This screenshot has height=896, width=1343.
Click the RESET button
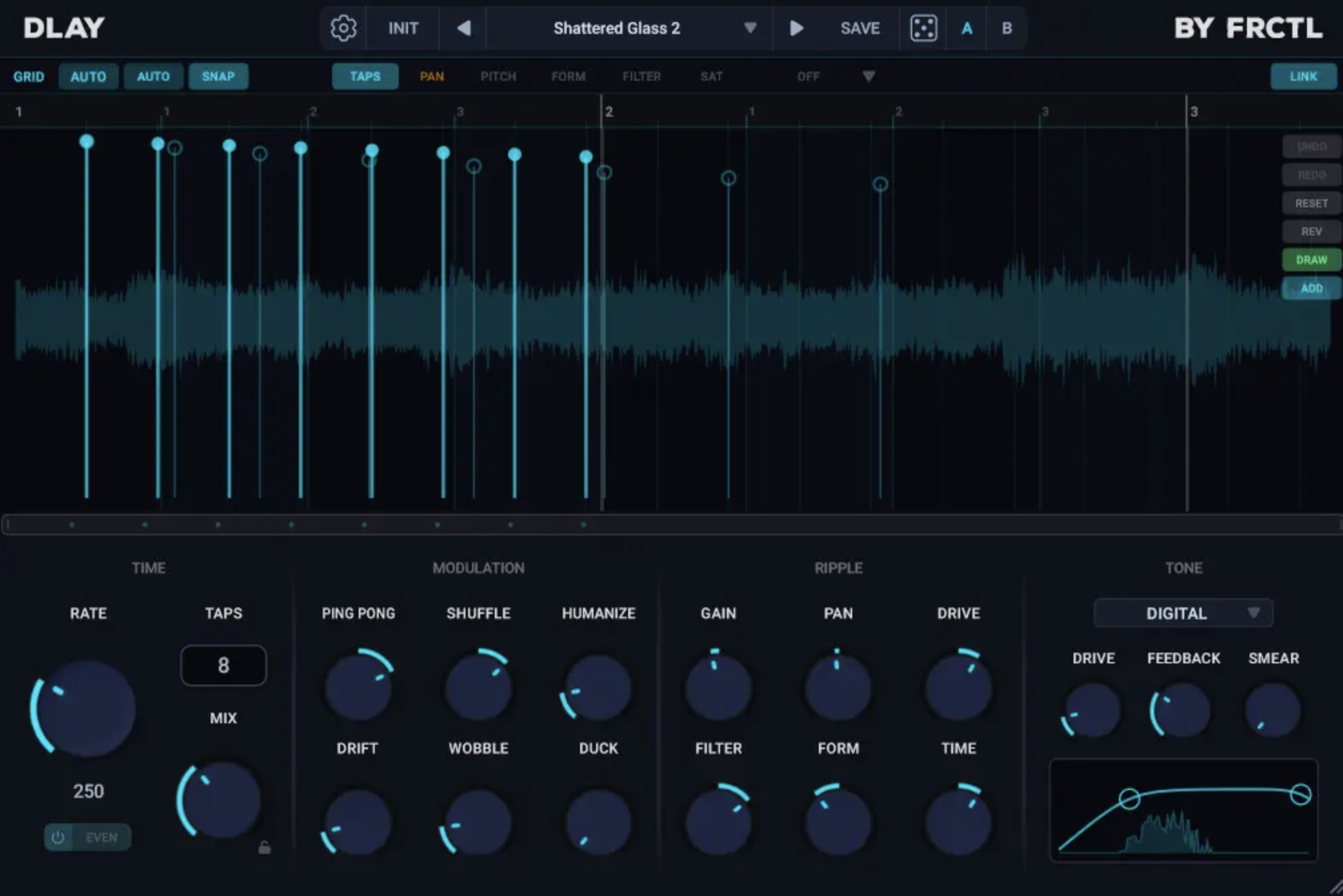click(x=1311, y=203)
